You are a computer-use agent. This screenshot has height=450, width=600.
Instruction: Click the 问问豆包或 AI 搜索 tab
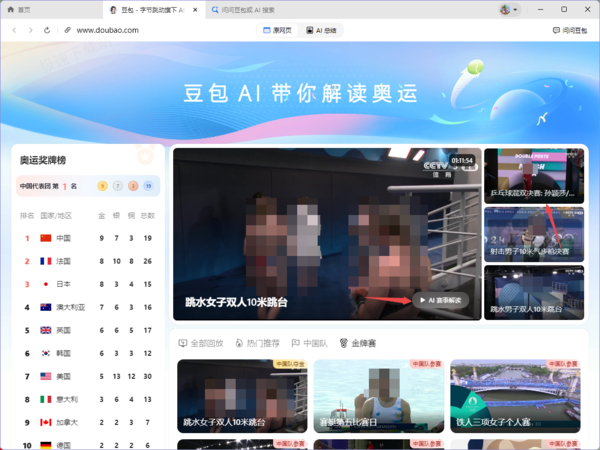tap(243, 10)
